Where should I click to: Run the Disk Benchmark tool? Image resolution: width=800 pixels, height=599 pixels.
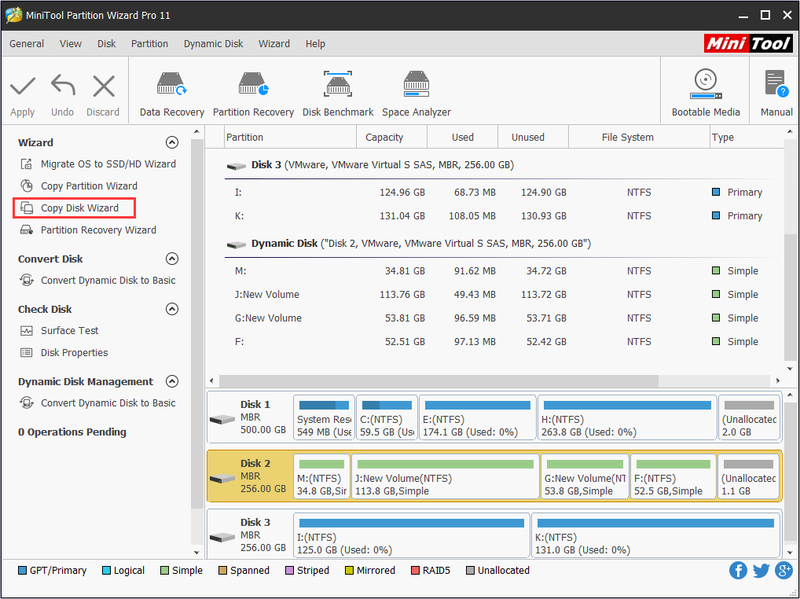click(338, 94)
